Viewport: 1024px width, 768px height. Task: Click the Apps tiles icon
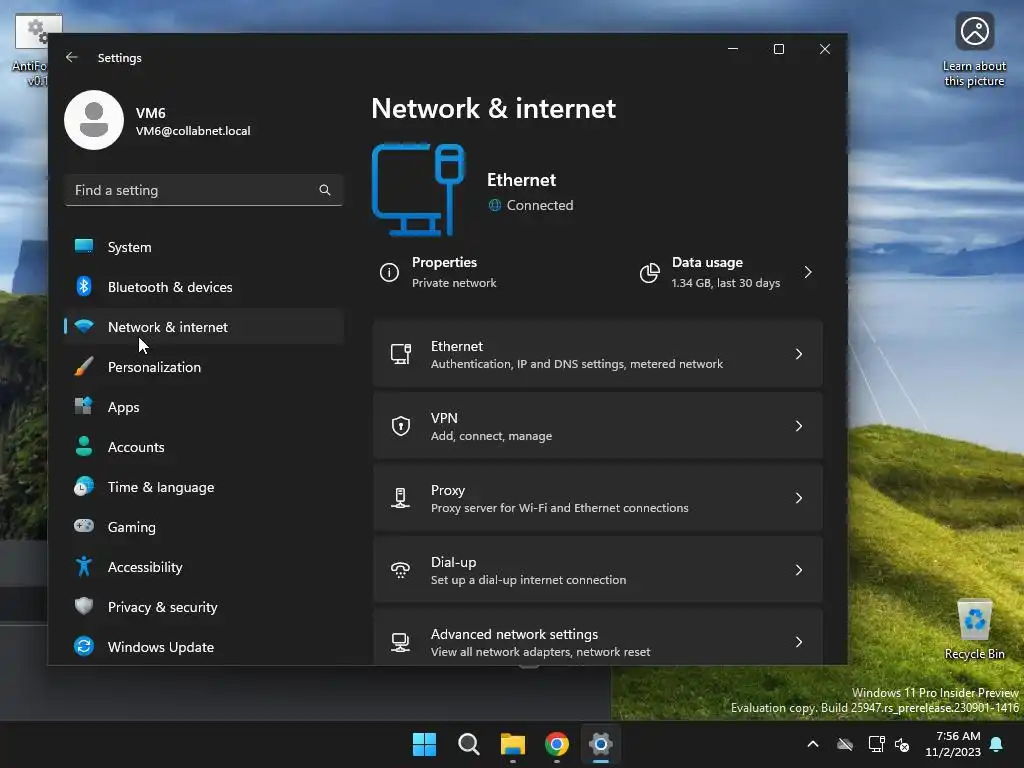tap(84, 406)
